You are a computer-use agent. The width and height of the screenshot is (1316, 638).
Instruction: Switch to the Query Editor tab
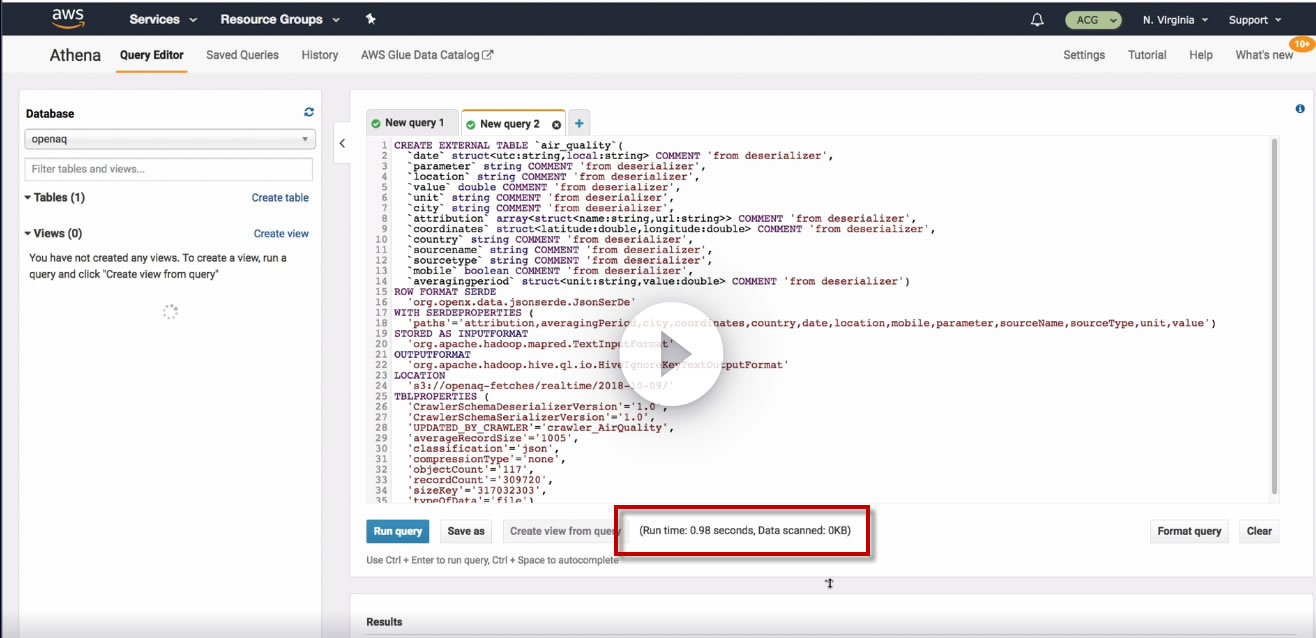pyautogui.click(x=152, y=55)
